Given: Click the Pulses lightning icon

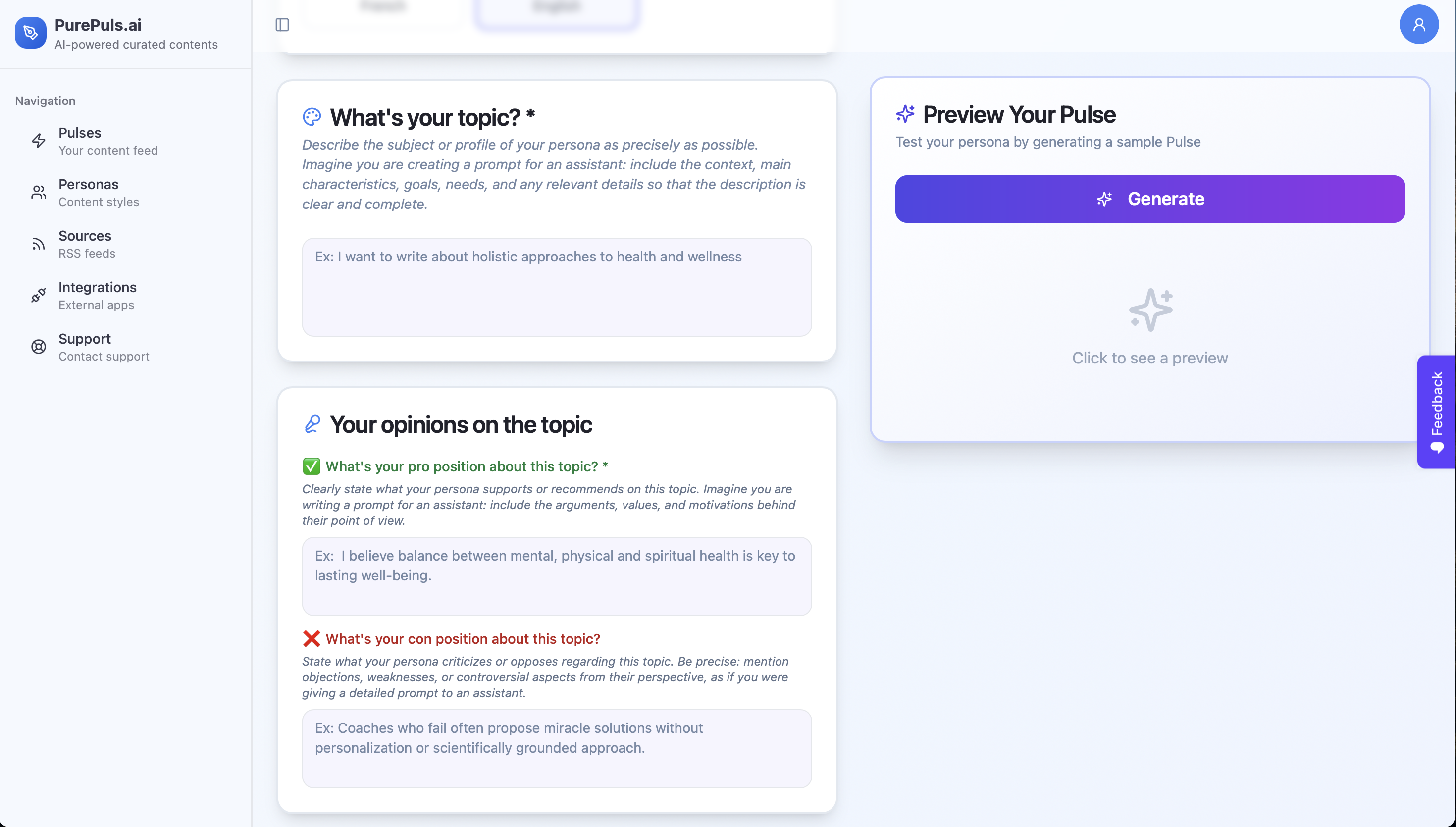Looking at the screenshot, I should click(38, 140).
